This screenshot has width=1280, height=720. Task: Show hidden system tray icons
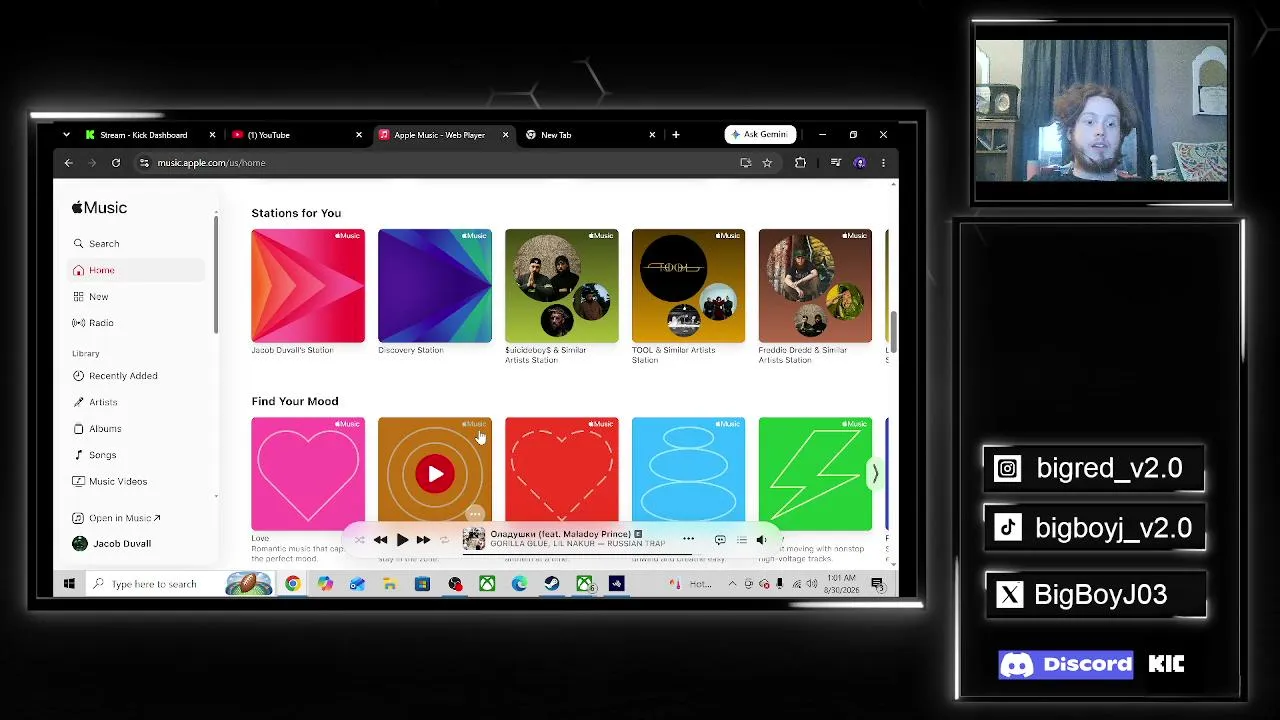coord(732,584)
